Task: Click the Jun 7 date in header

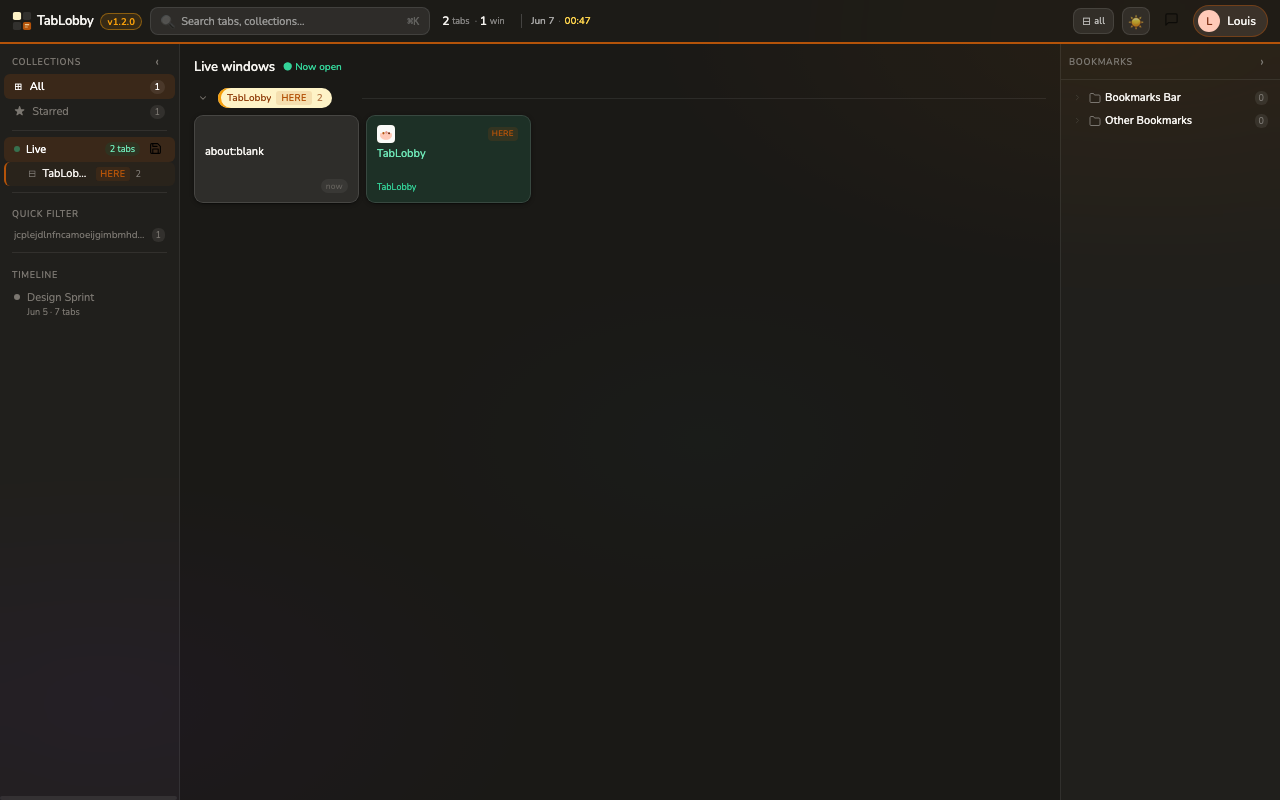Action: pos(542,21)
